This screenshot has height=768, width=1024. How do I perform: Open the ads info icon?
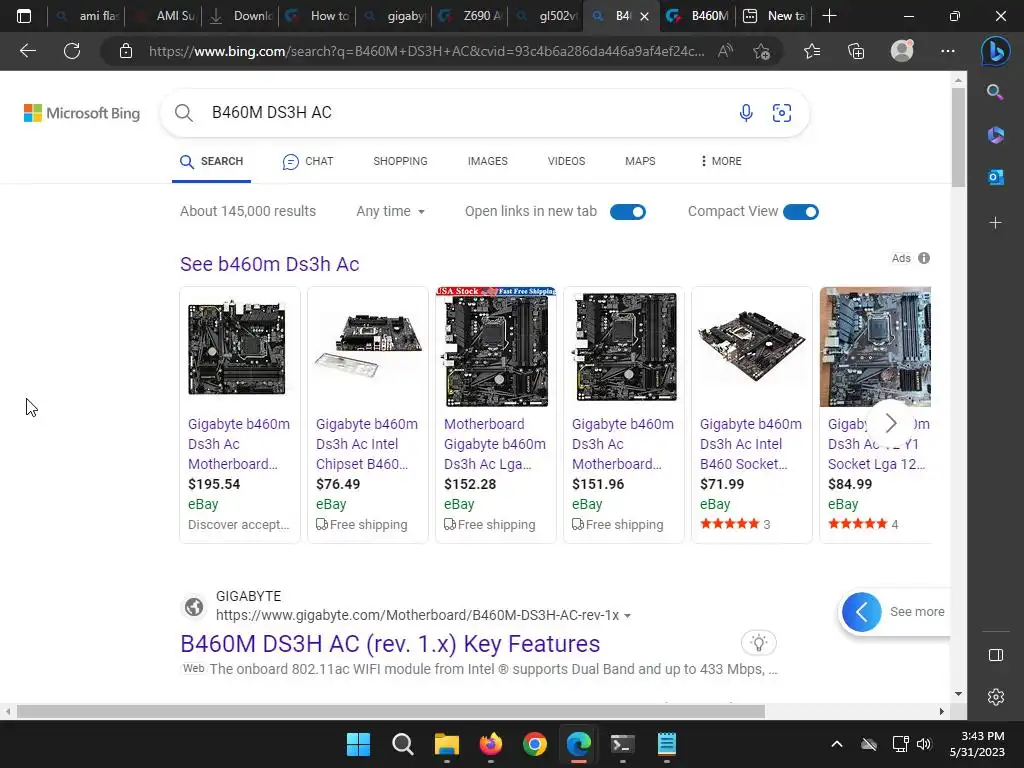[x=923, y=258]
